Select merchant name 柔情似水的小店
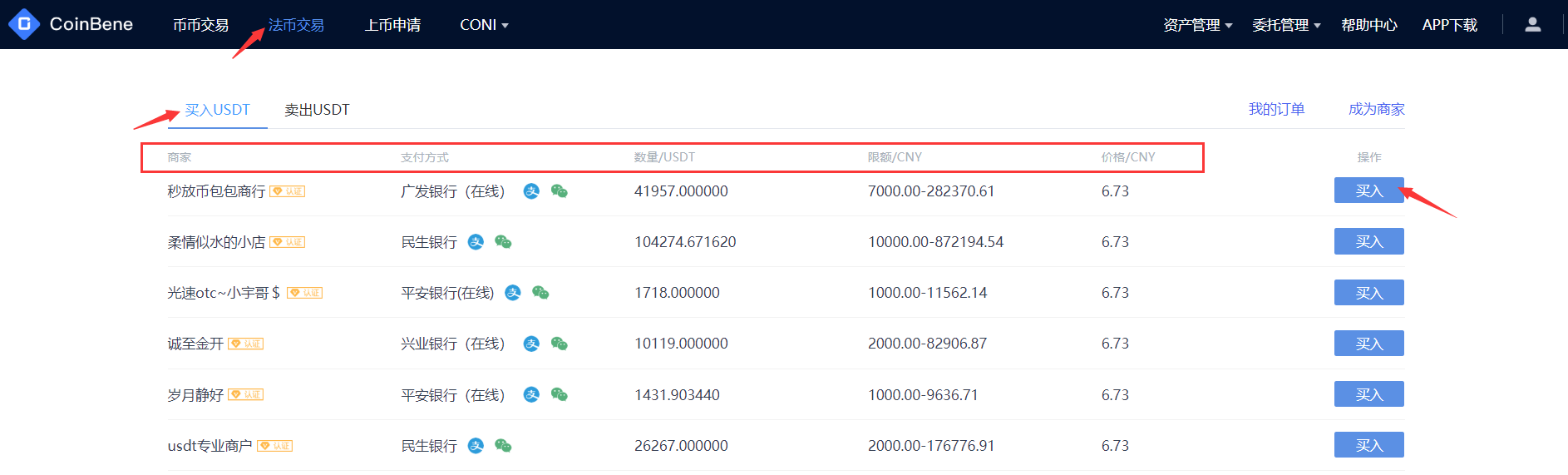The height and width of the screenshot is (475, 1568). (x=216, y=242)
